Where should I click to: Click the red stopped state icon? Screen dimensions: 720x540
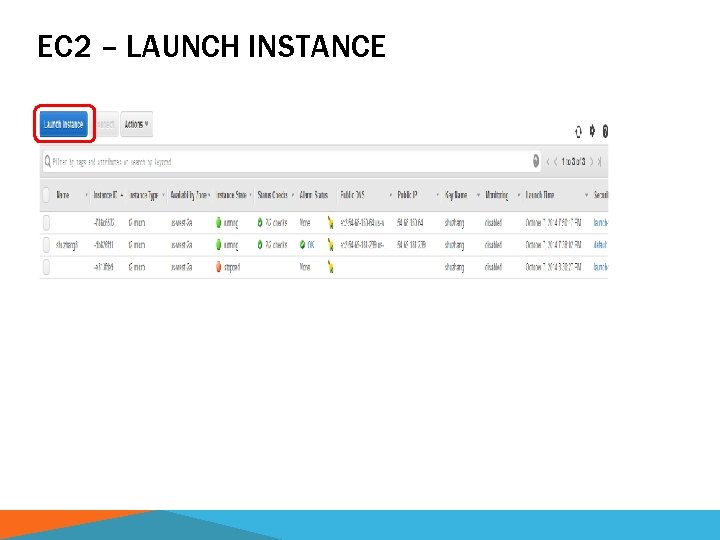coord(219,267)
